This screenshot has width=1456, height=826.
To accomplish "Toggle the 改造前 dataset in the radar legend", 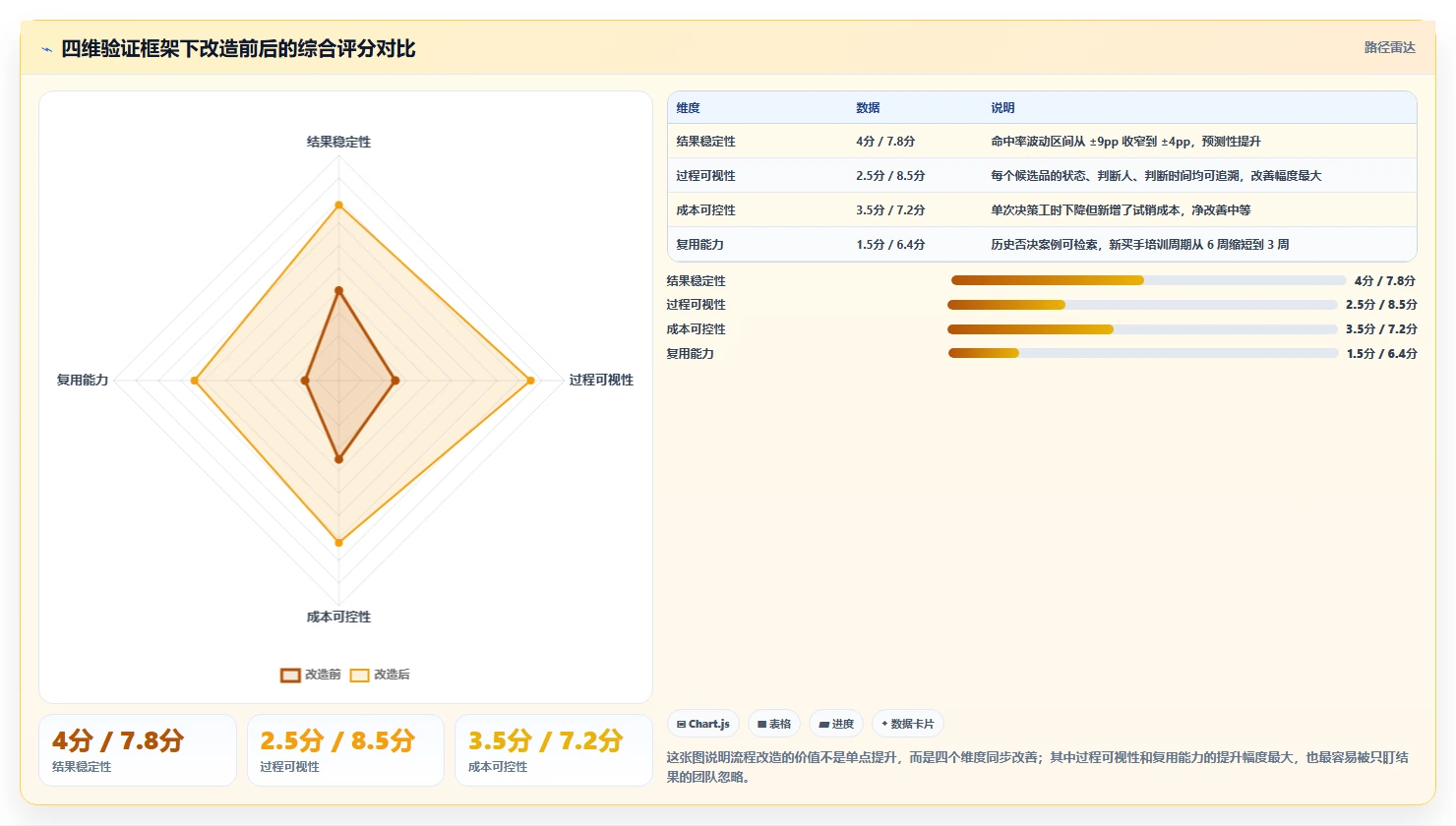I will point(311,675).
